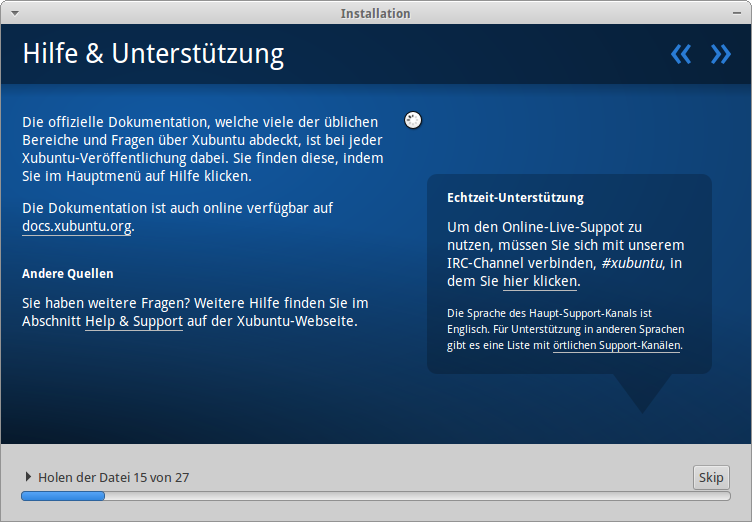Follow the 'hier klicken' IRC link
752x522 pixels.
coord(540,281)
